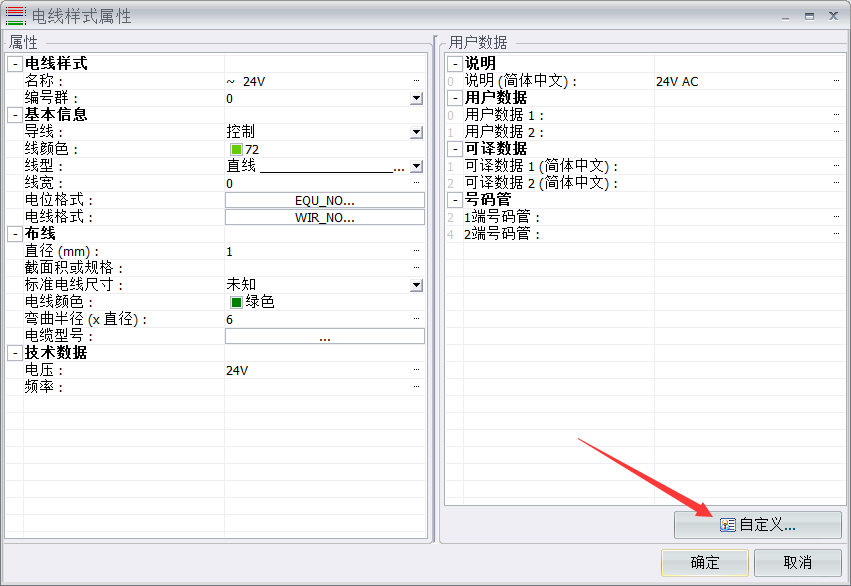Click the ellipsis icon in 电压 row
This screenshot has height=586, width=851.
click(417, 370)
